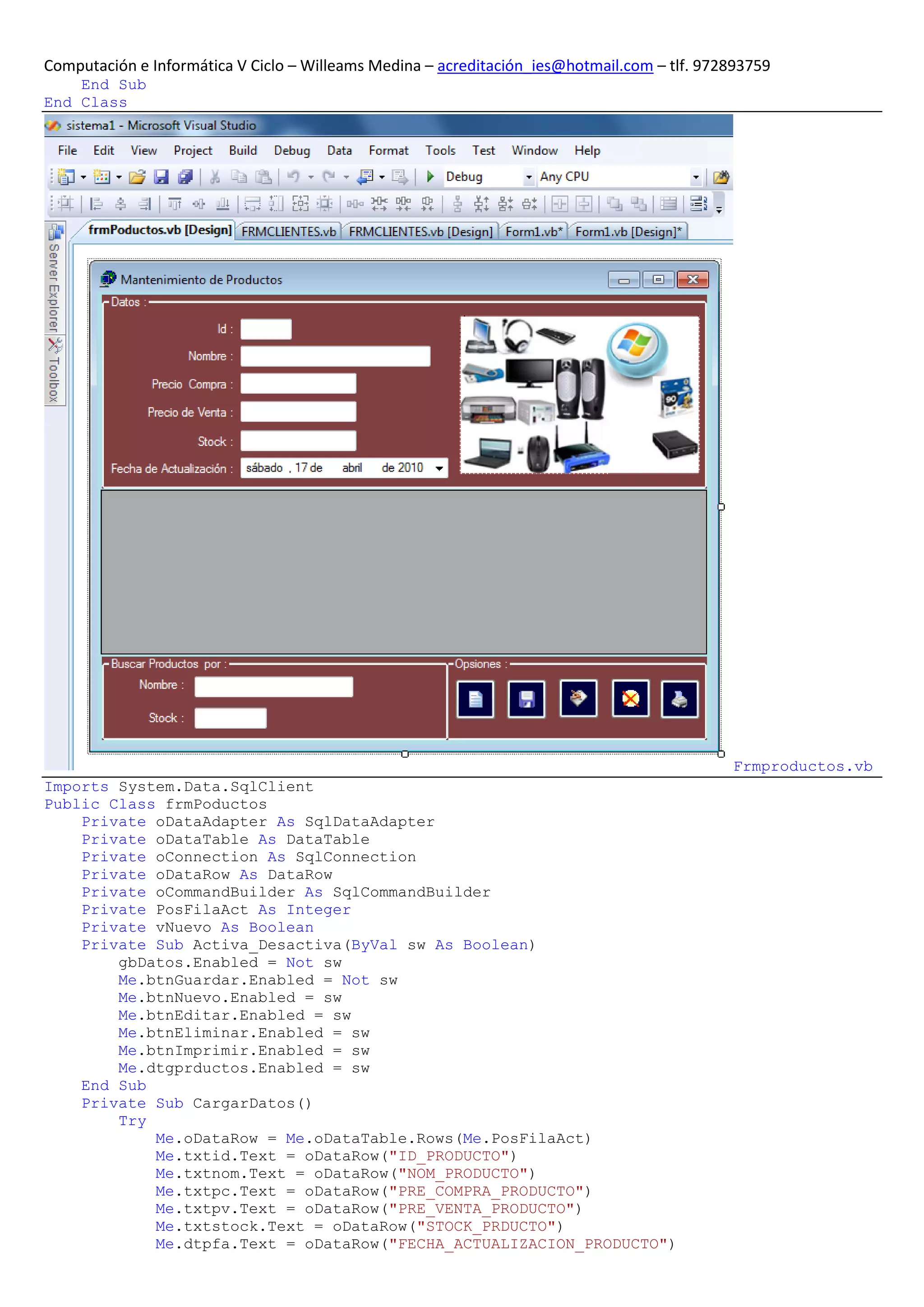Image resolution: width=924 pixels, height=1307 pixels.
Task: Open the acreditación_ies@hotmail.com email link
Action: click(545, 66)
